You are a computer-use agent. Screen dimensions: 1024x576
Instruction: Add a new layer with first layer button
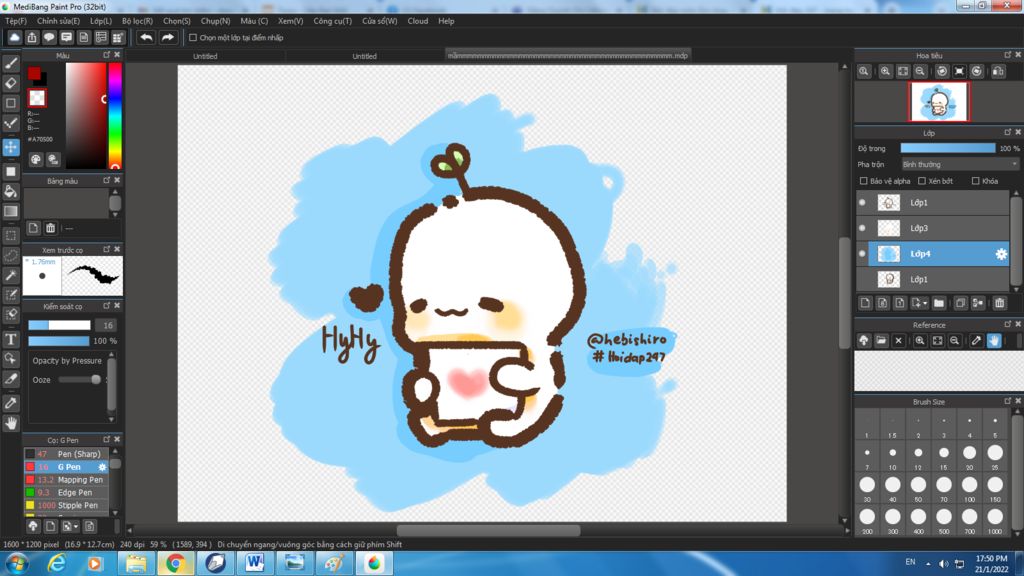click(x=865, y=303)
